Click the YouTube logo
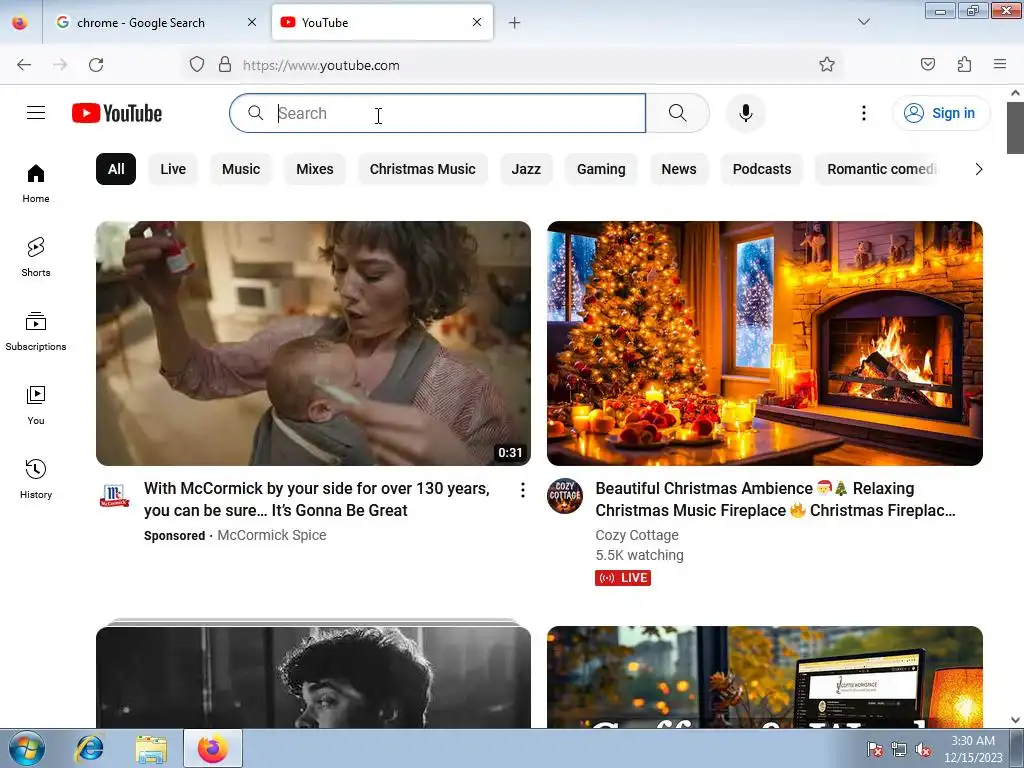 coord(117,113)
